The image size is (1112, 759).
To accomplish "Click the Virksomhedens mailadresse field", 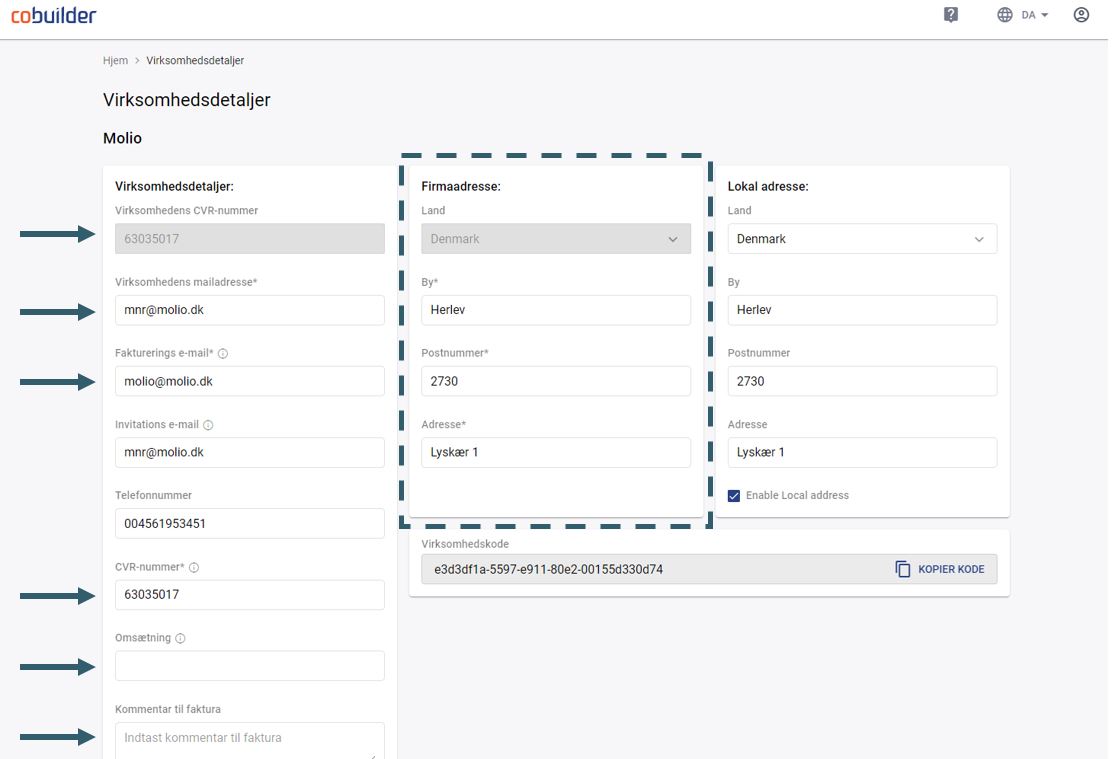I will point(250,310).
